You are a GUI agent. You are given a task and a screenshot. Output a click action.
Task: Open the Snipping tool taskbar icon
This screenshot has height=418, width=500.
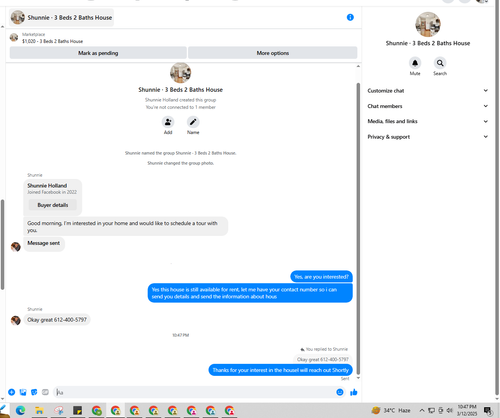(x=59, y=410)
